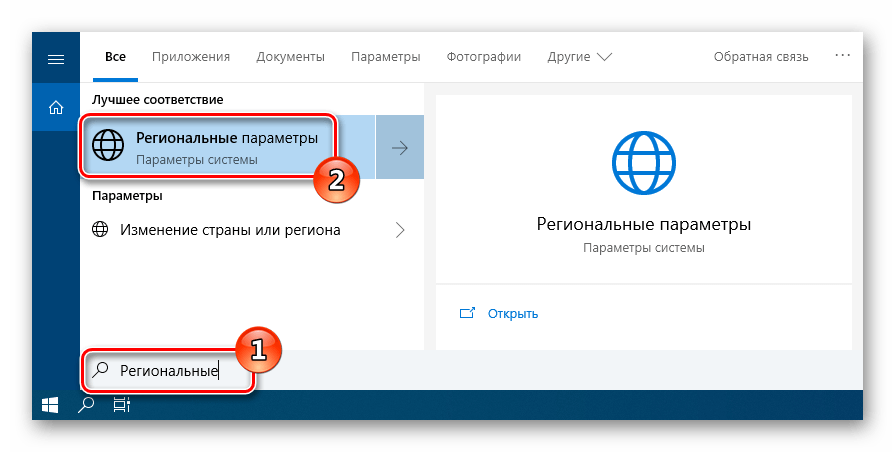Viewport: 895px width, 452px height.
Task: Click the Windows Start button
Action: (x=50, y=405)
